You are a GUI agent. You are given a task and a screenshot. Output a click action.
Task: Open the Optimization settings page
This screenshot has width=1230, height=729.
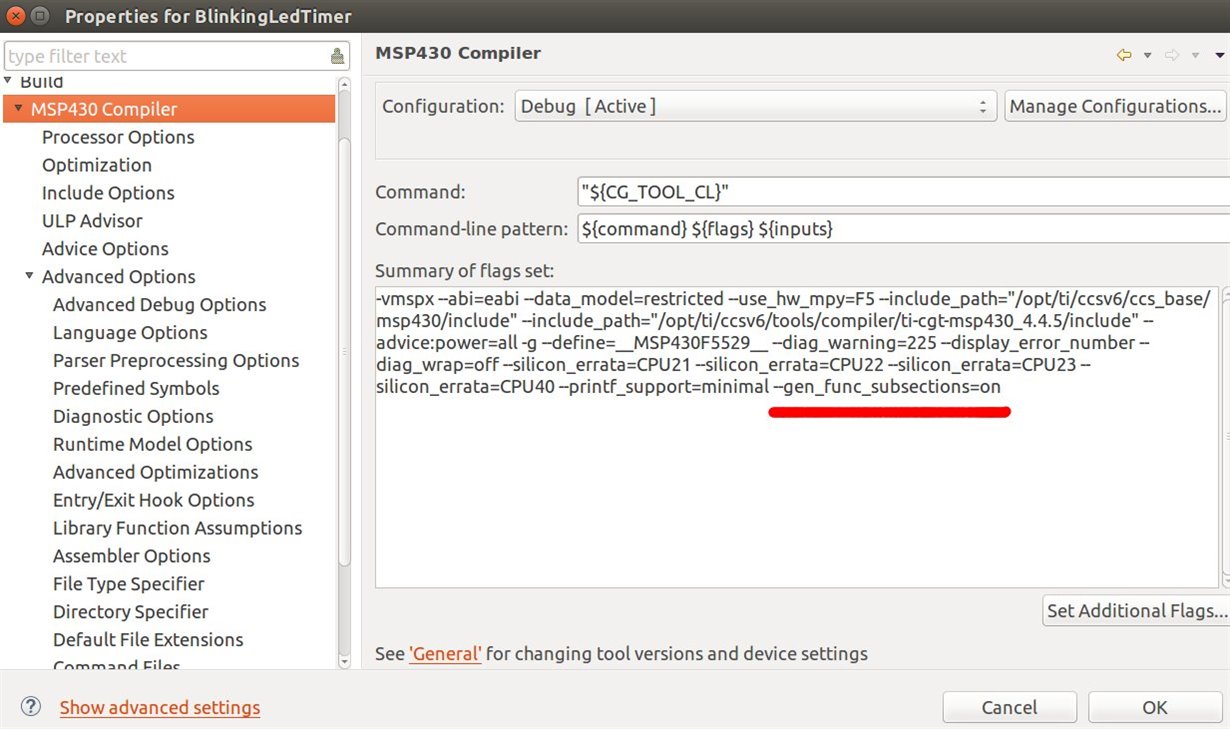(97, 165)
